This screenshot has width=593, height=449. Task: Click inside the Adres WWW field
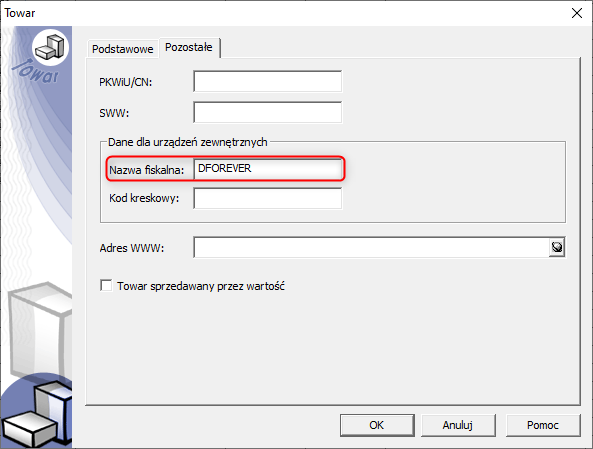click(371, 247)
